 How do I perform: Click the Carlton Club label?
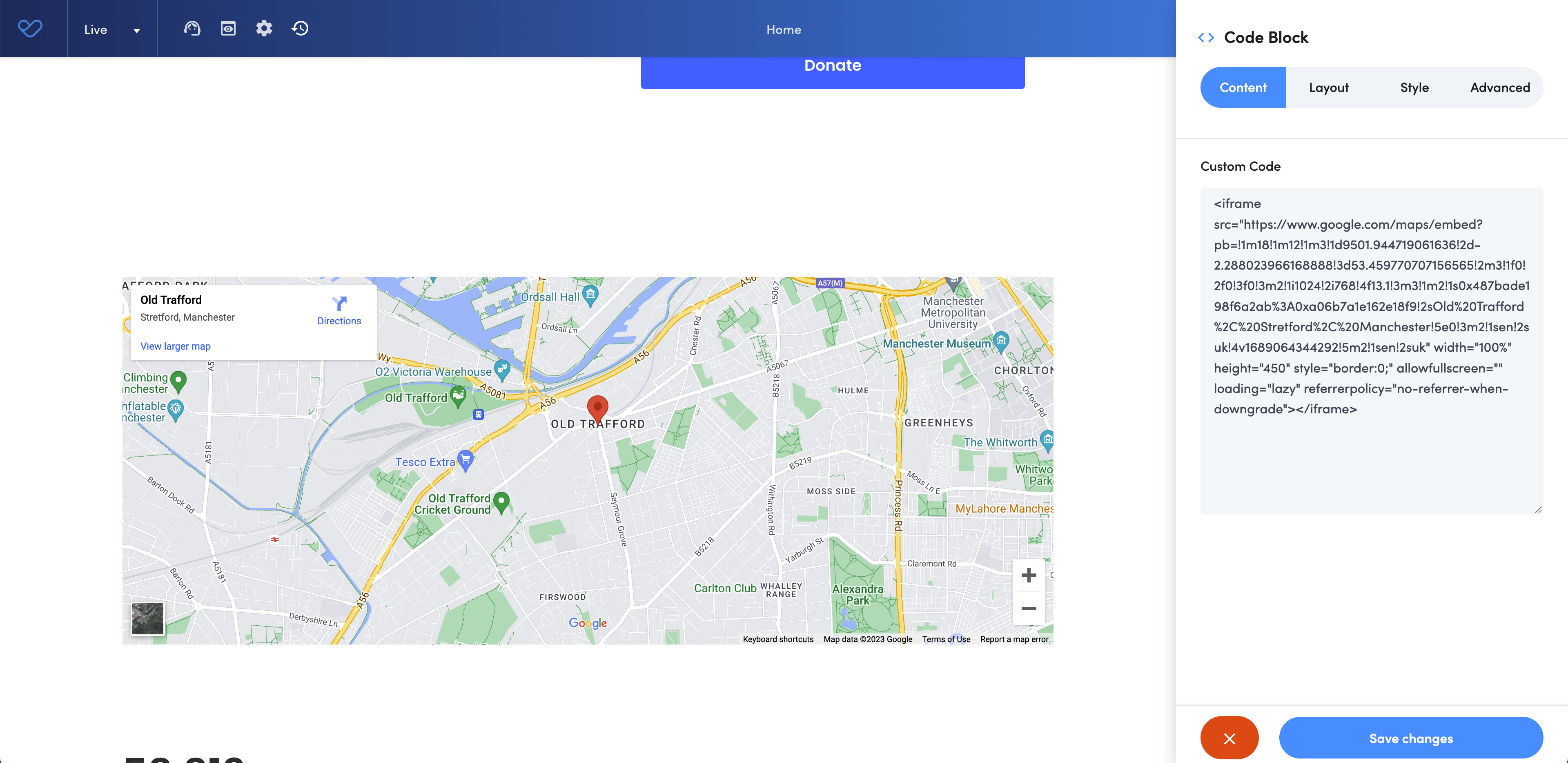pos(725,588)
